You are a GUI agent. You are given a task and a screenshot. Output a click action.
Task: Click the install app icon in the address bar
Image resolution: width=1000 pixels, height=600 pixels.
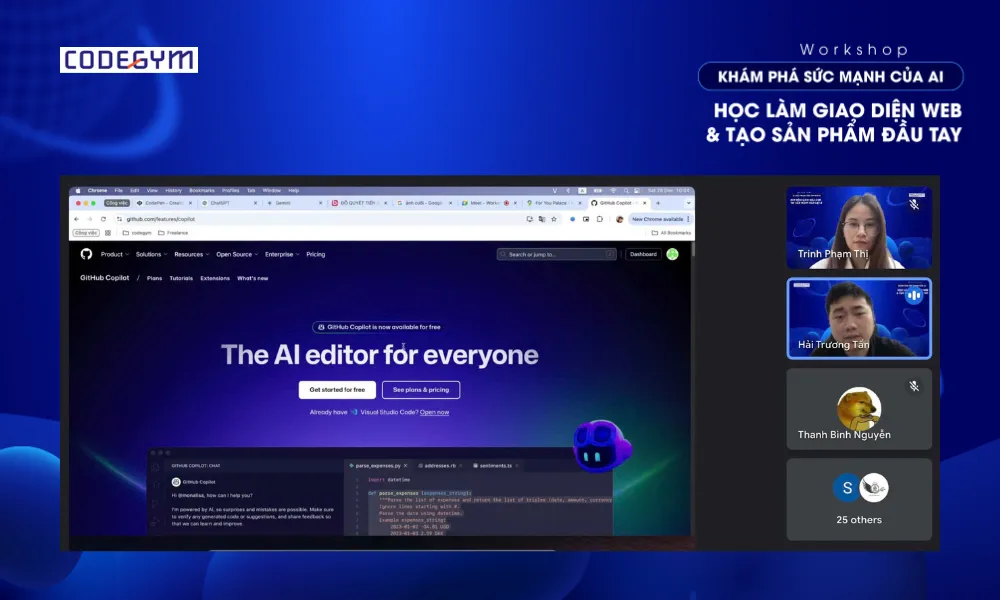pyautogui.click(x=529, y=219)
